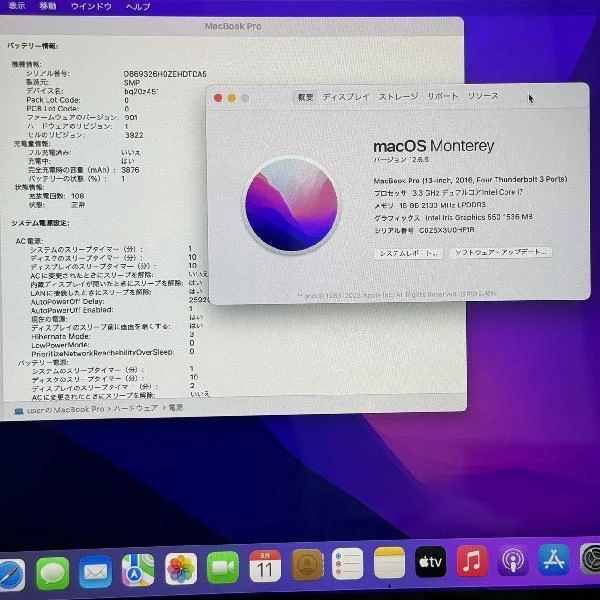Viewport: 600px width, 600px height.
Task: Open Podcasts from the Dock
Action: (x=513, y=560)
